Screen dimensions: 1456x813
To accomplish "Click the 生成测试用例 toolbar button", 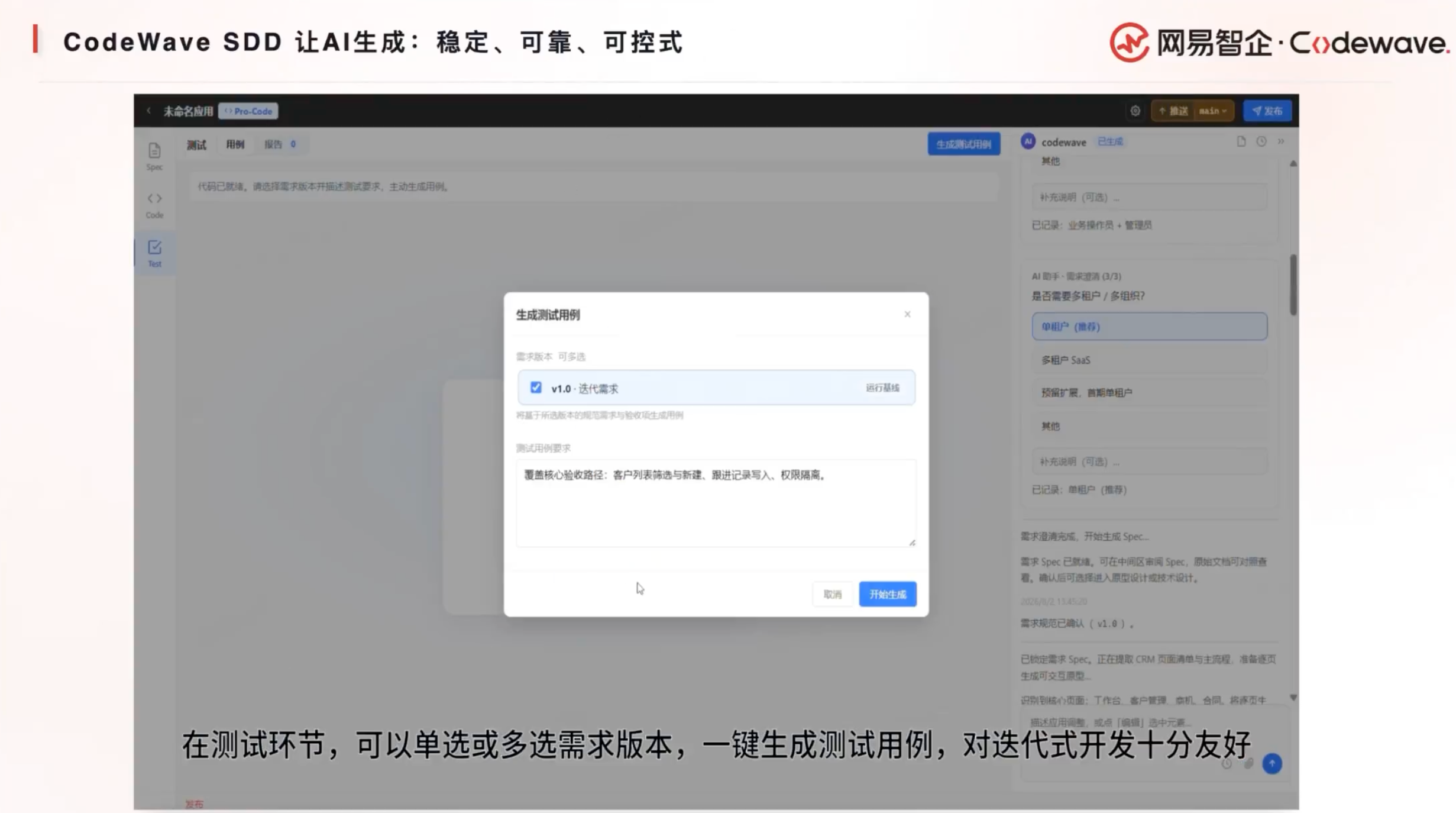I will coord(963,144).
